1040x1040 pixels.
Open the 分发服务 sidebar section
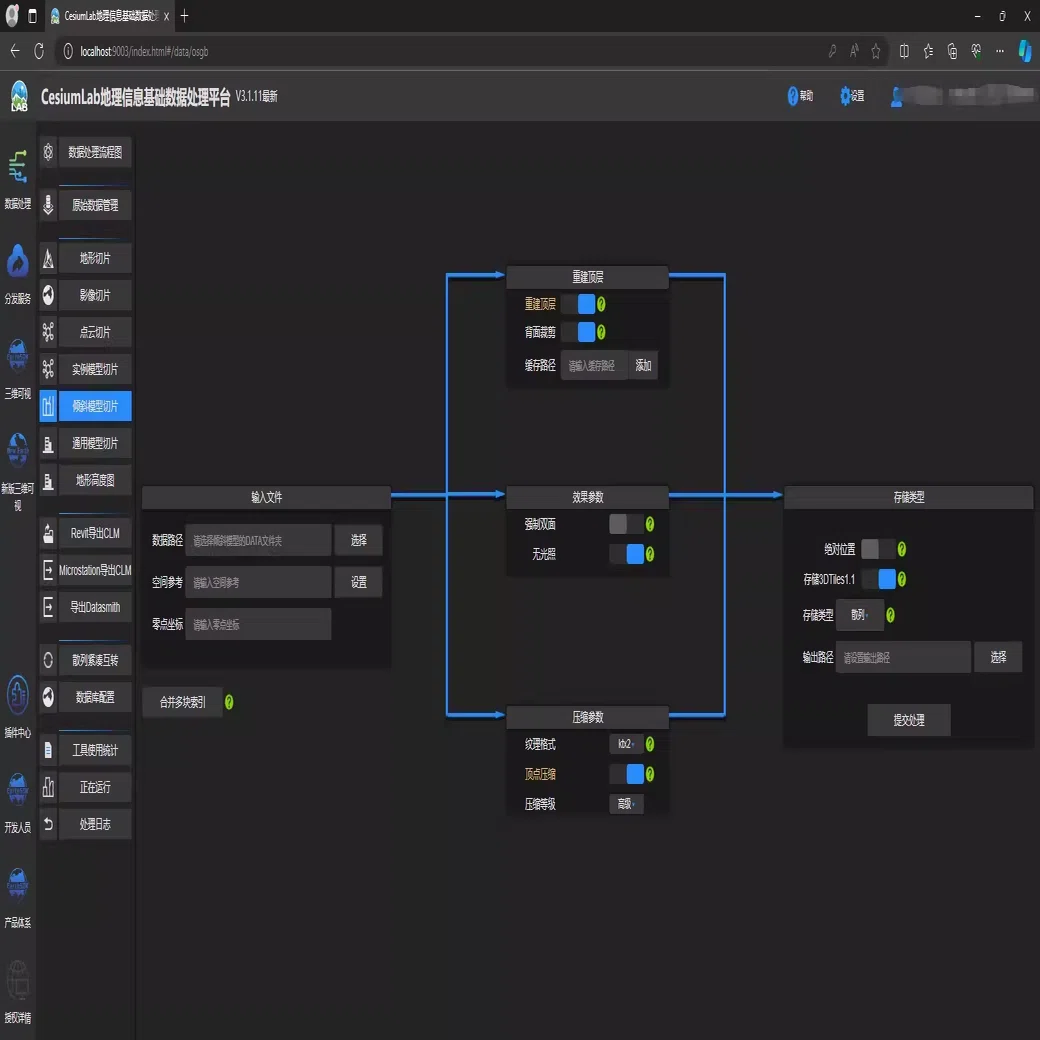(17, 274)
